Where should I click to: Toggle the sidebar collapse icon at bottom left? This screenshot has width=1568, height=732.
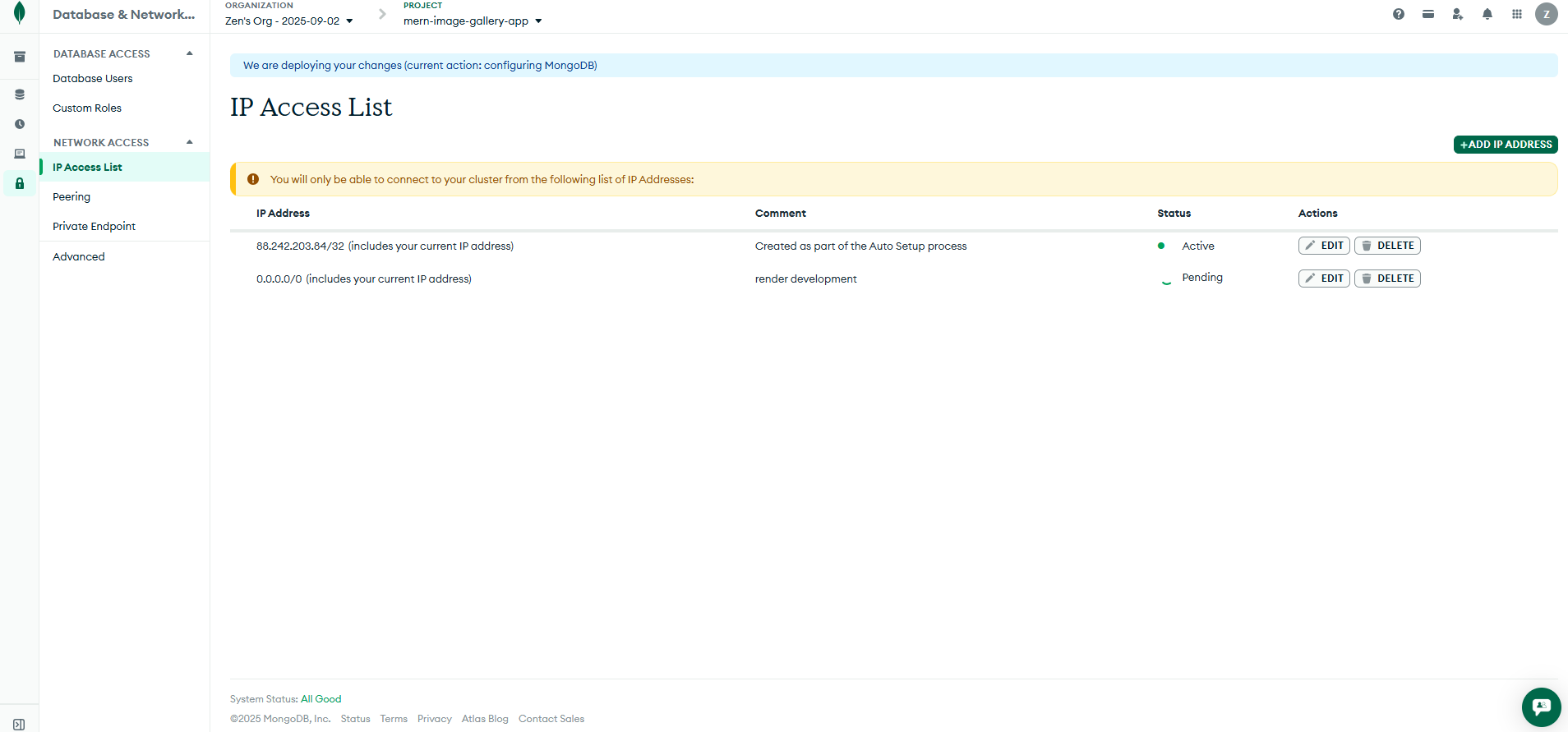coord(19,724)
